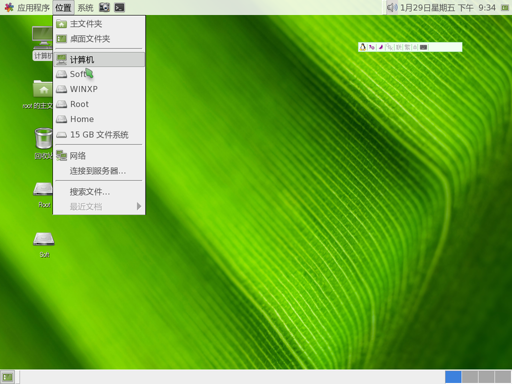
Task: Click the penguin icon on input method bar
Action: pyautogui.click(x=363, y=47)
